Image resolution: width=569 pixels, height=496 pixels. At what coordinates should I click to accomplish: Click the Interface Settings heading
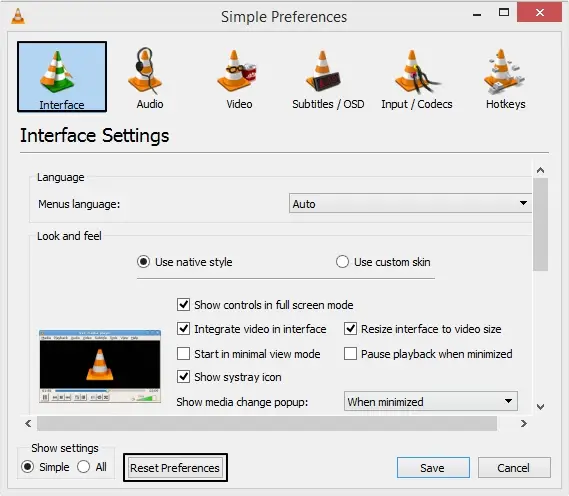click(94, 136)
